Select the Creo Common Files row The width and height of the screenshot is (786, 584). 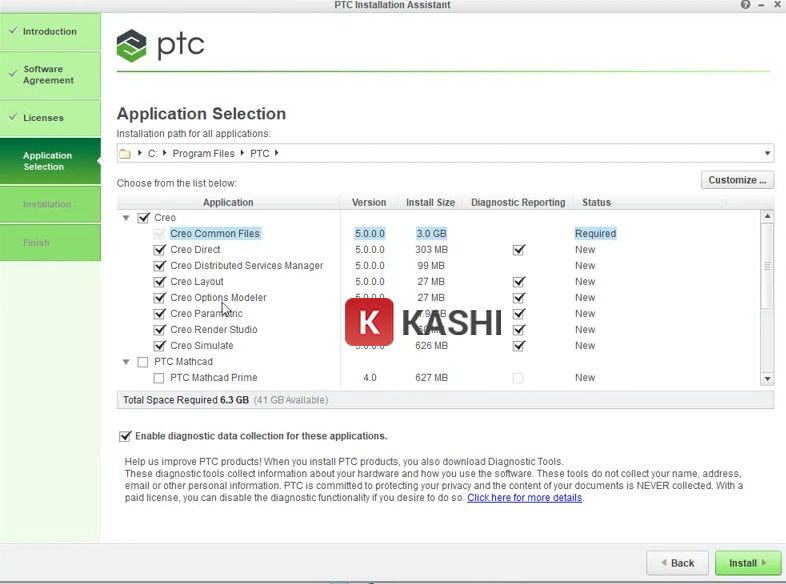(x=215, y=234)
